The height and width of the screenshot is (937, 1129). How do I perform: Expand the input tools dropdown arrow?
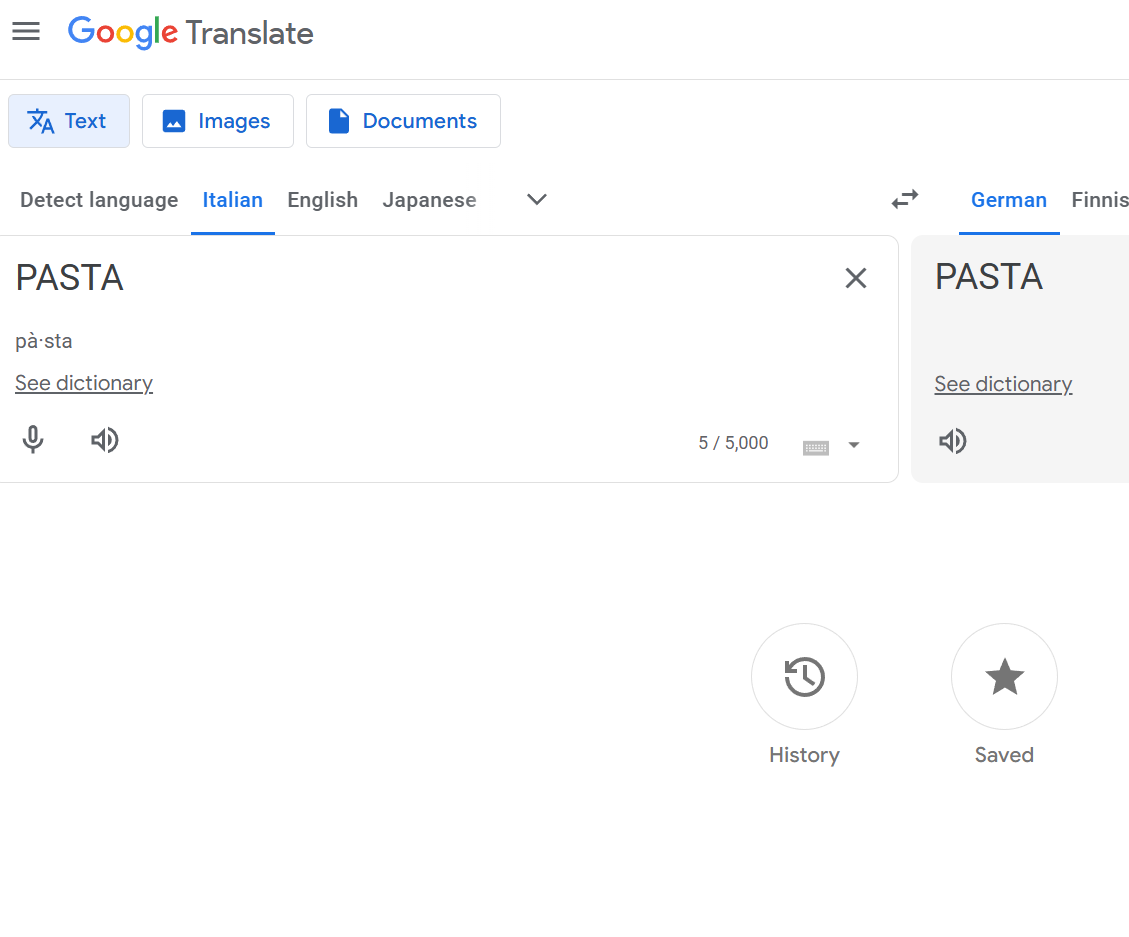854,445
